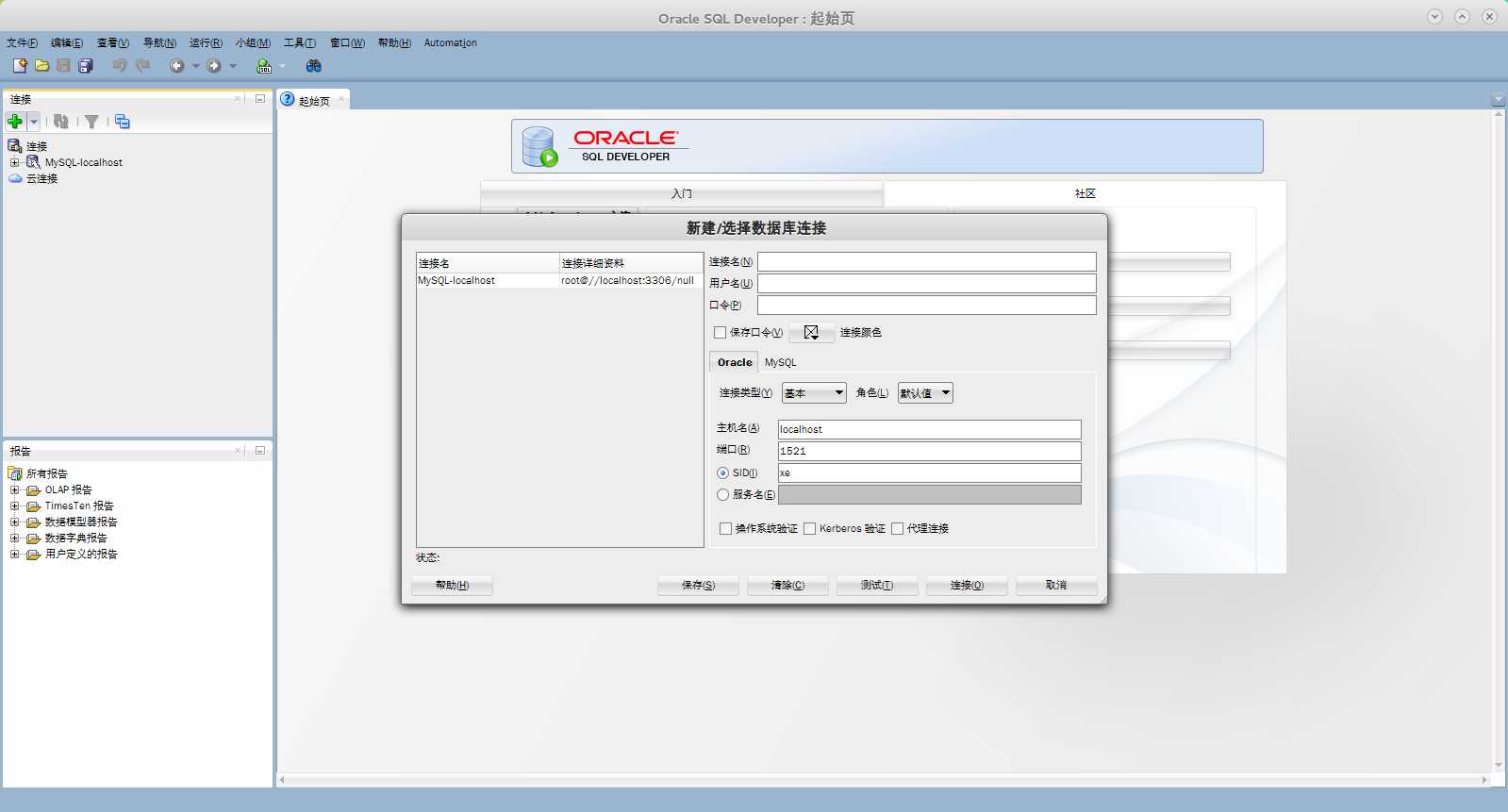Expand the MySQL-localhost tree node
The width and height of the screenshot is (1508, 812).
point(14,162)
